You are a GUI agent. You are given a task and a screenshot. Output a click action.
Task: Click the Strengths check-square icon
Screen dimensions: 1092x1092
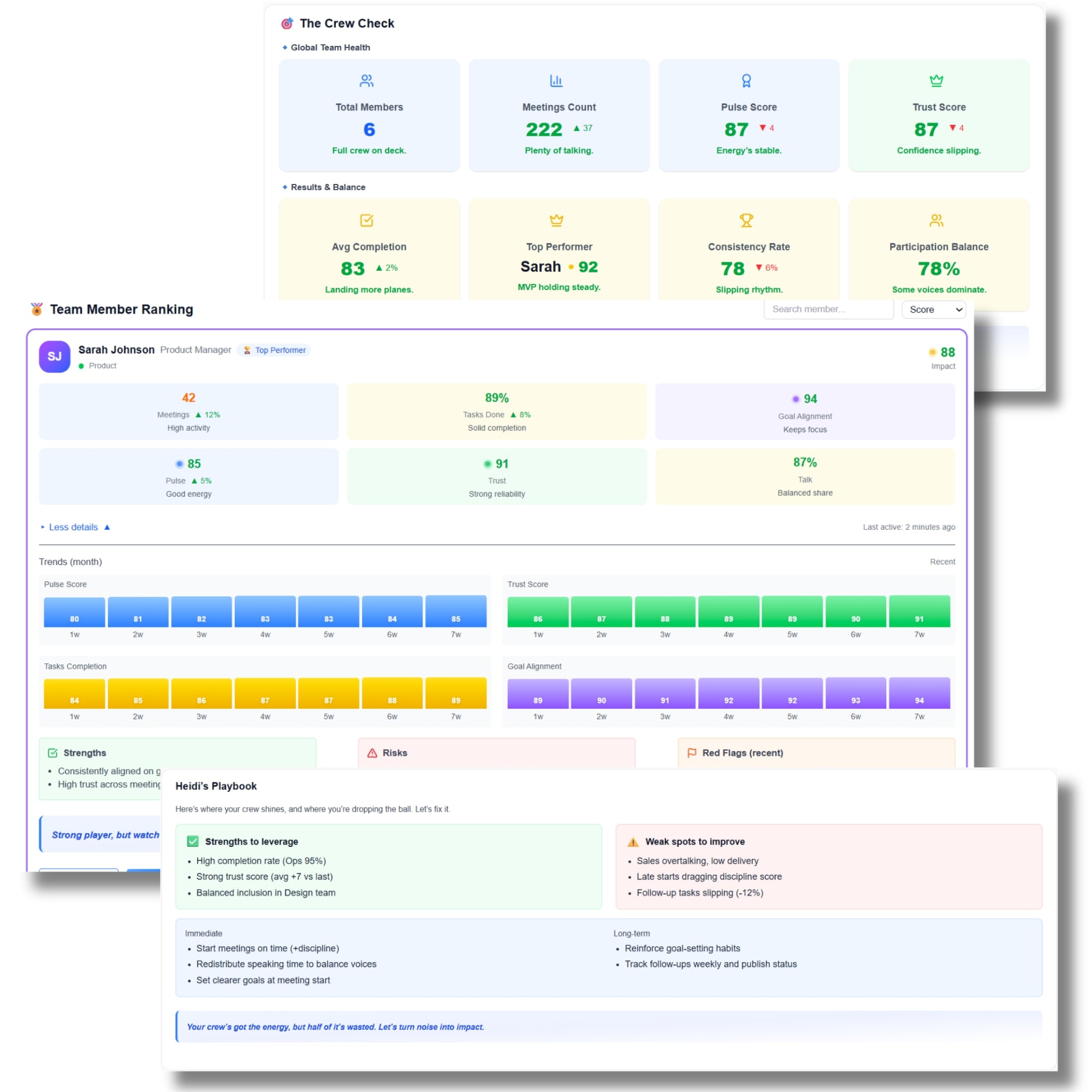52,753
